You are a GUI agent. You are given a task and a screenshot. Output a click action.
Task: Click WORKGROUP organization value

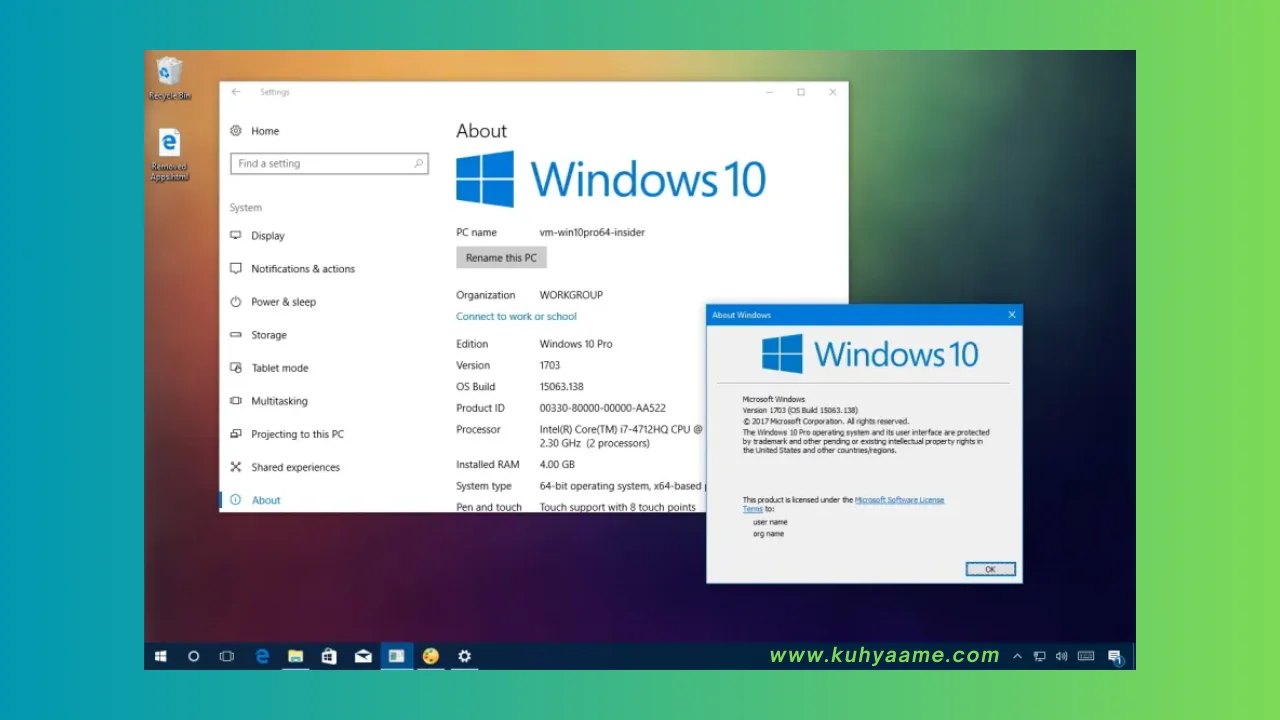pos(571,296)
